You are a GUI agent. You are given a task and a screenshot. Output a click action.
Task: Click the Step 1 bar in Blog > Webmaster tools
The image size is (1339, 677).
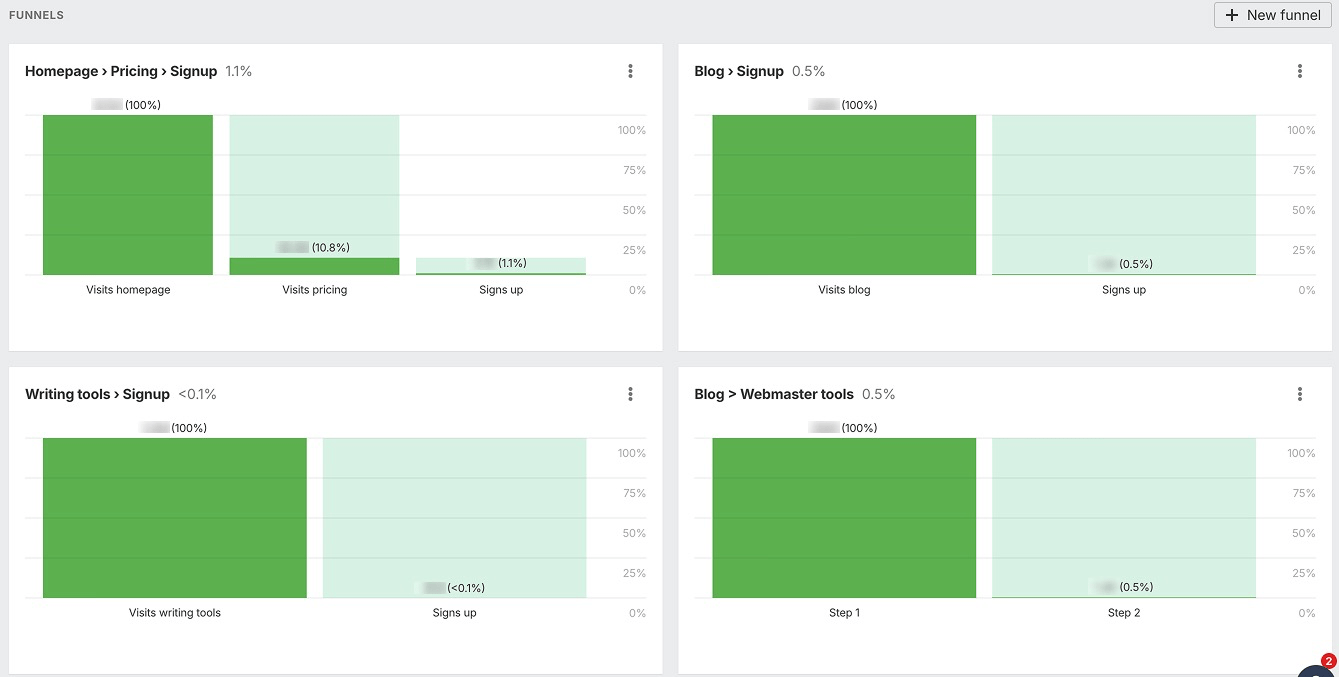click(844, 517)
